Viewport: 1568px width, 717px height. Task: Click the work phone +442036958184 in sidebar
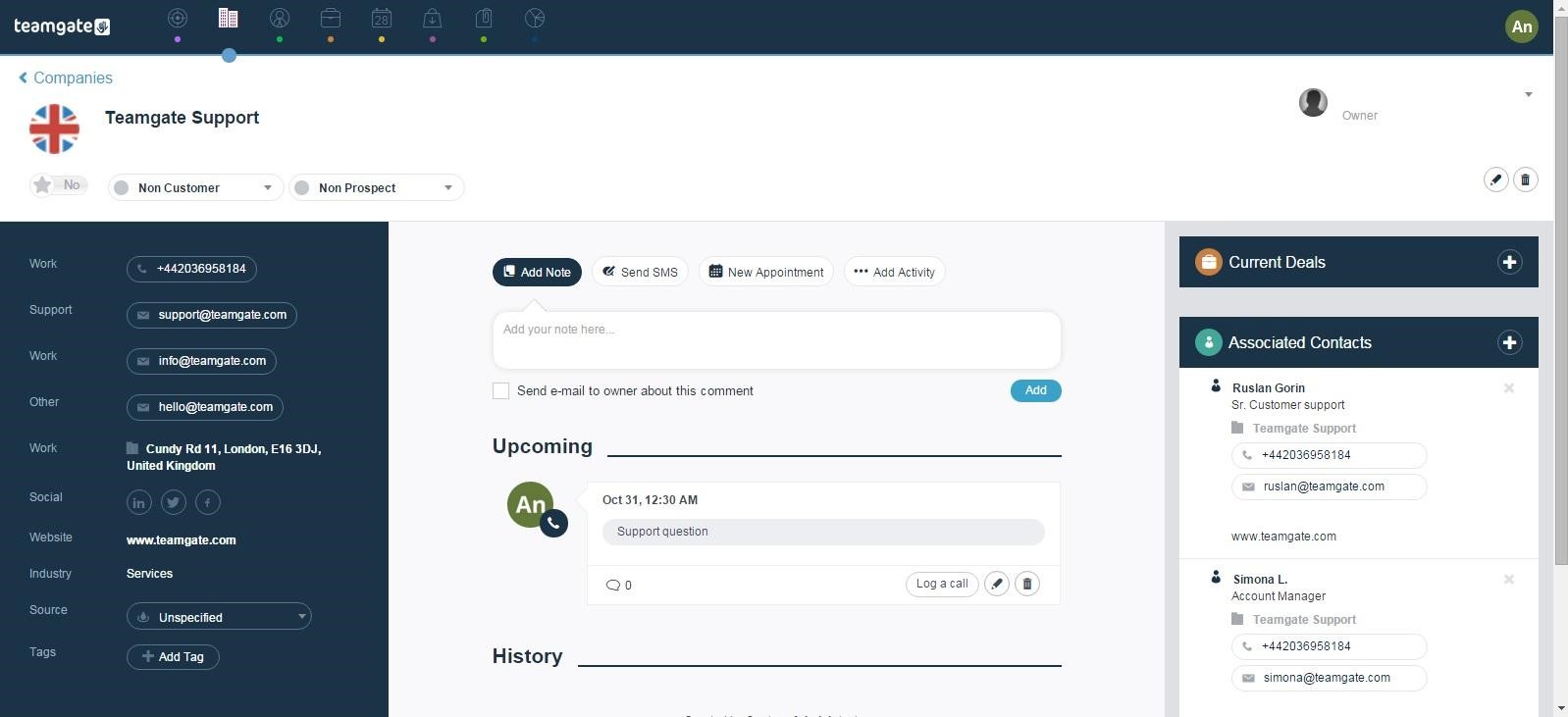(191, 269)
